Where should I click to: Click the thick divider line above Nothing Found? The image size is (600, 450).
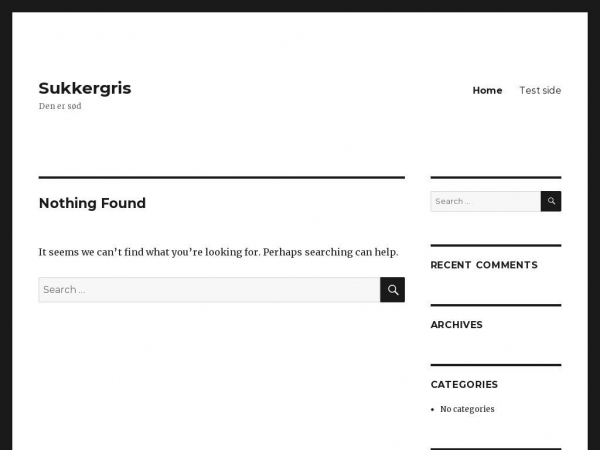222,178
